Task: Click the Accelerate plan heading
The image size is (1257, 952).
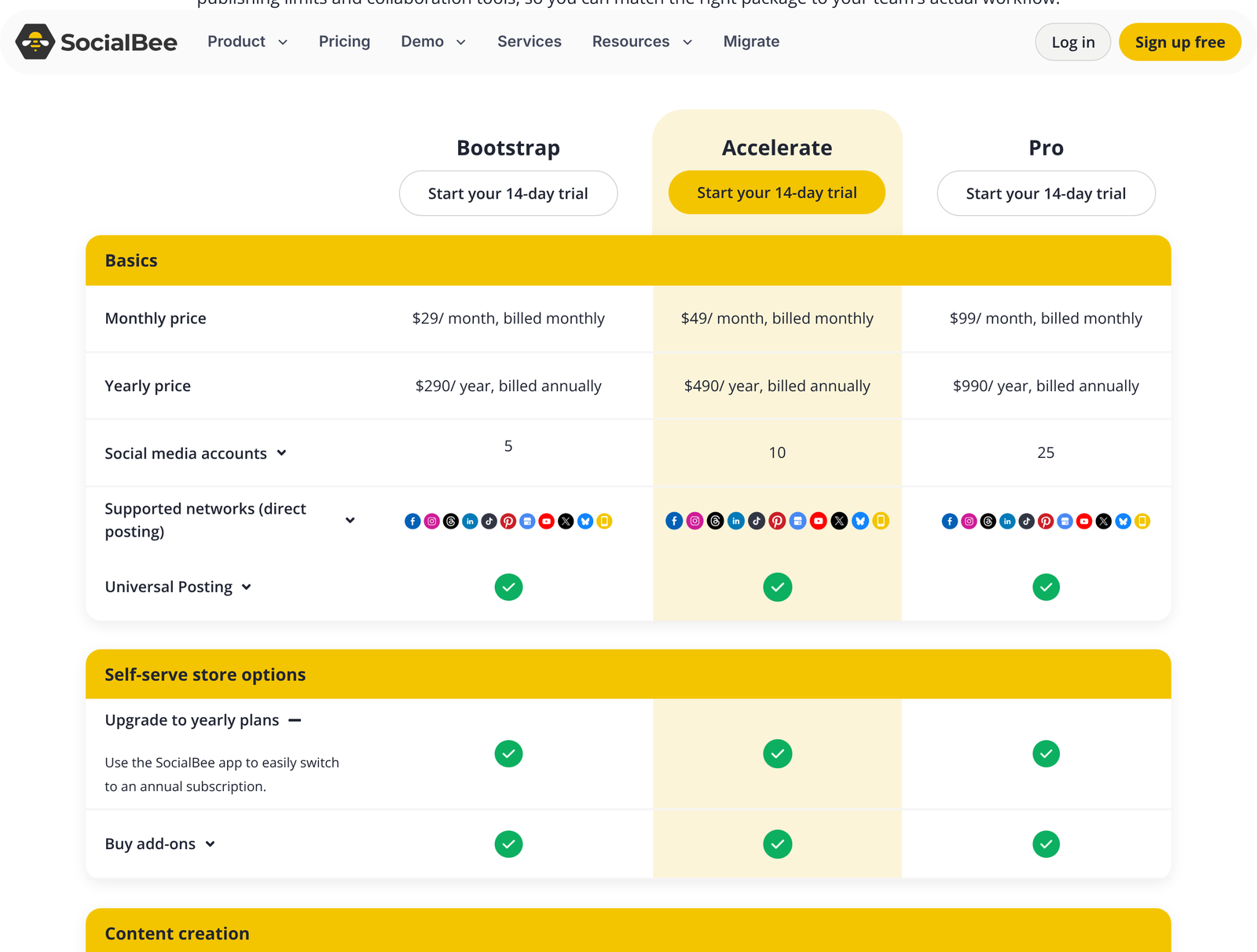Action: pos(777,148)
